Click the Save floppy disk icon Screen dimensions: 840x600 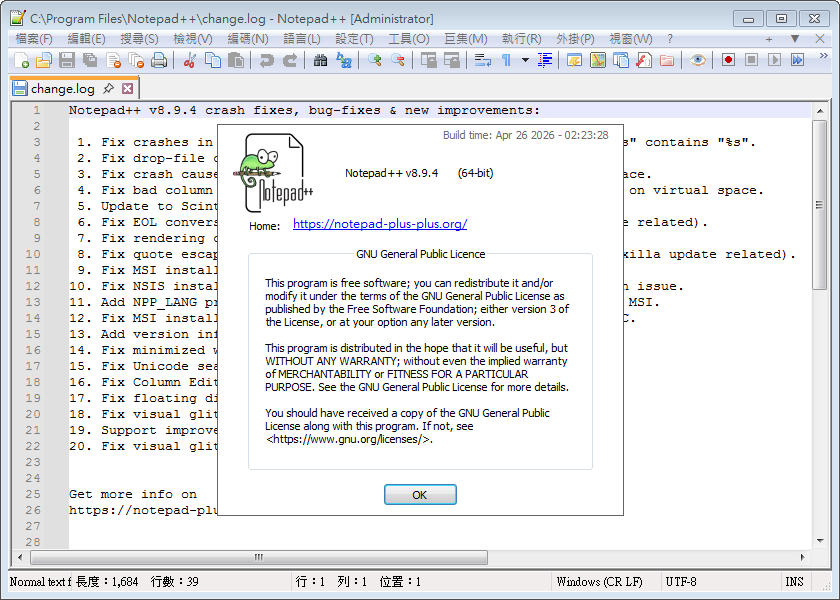pos(67,60)
